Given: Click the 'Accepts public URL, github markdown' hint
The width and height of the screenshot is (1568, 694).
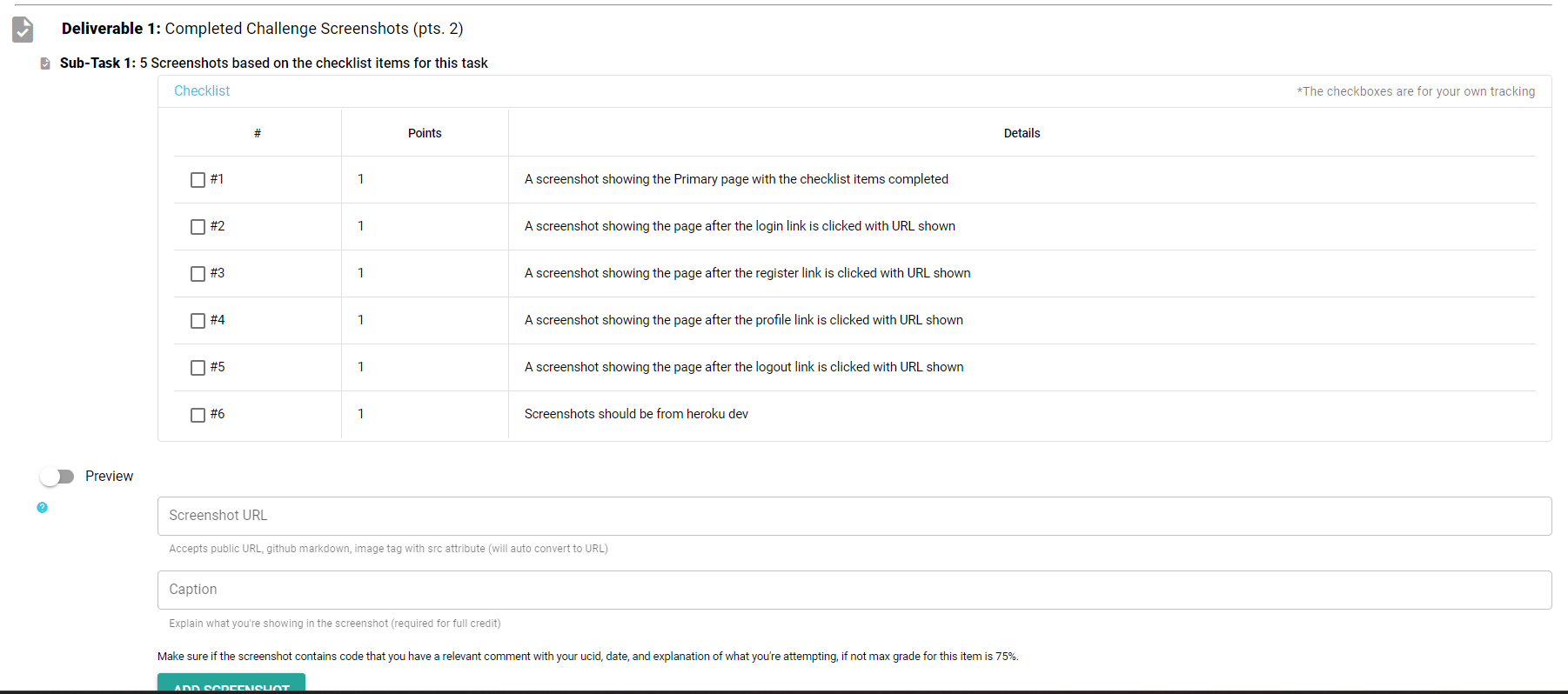Looking at the screenshot, I should point(388,549).
